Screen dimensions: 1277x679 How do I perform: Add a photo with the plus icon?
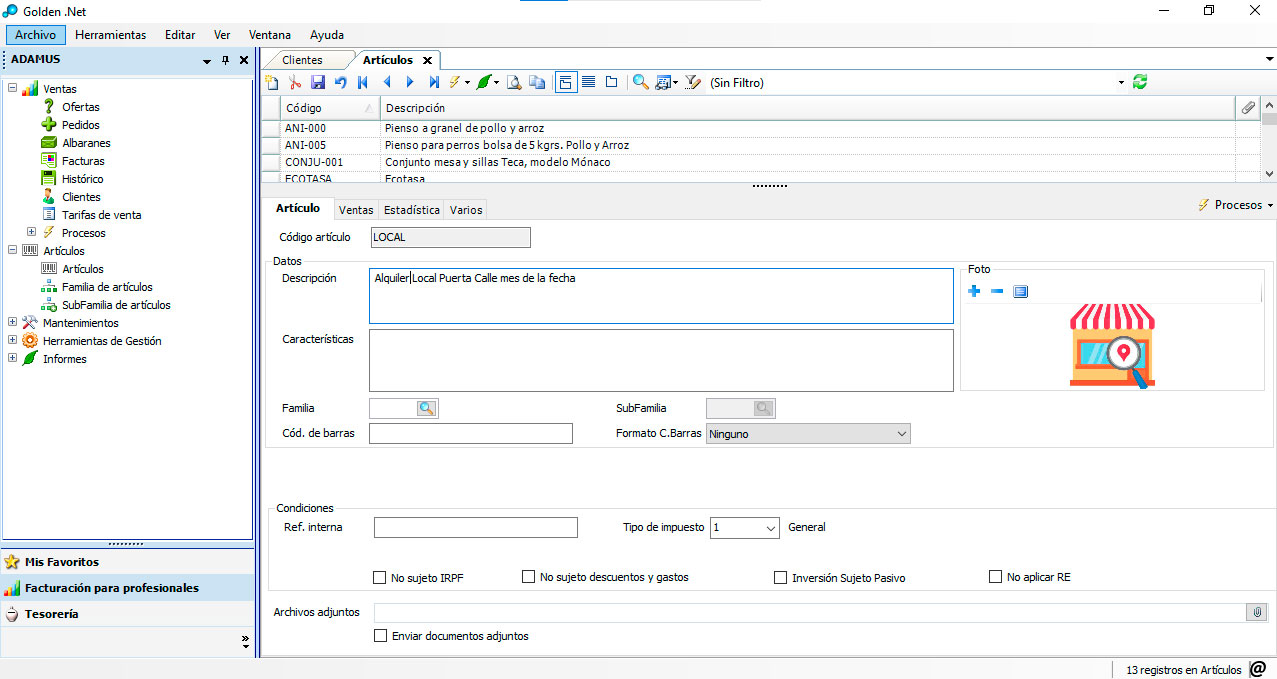[x=974, y=291]
